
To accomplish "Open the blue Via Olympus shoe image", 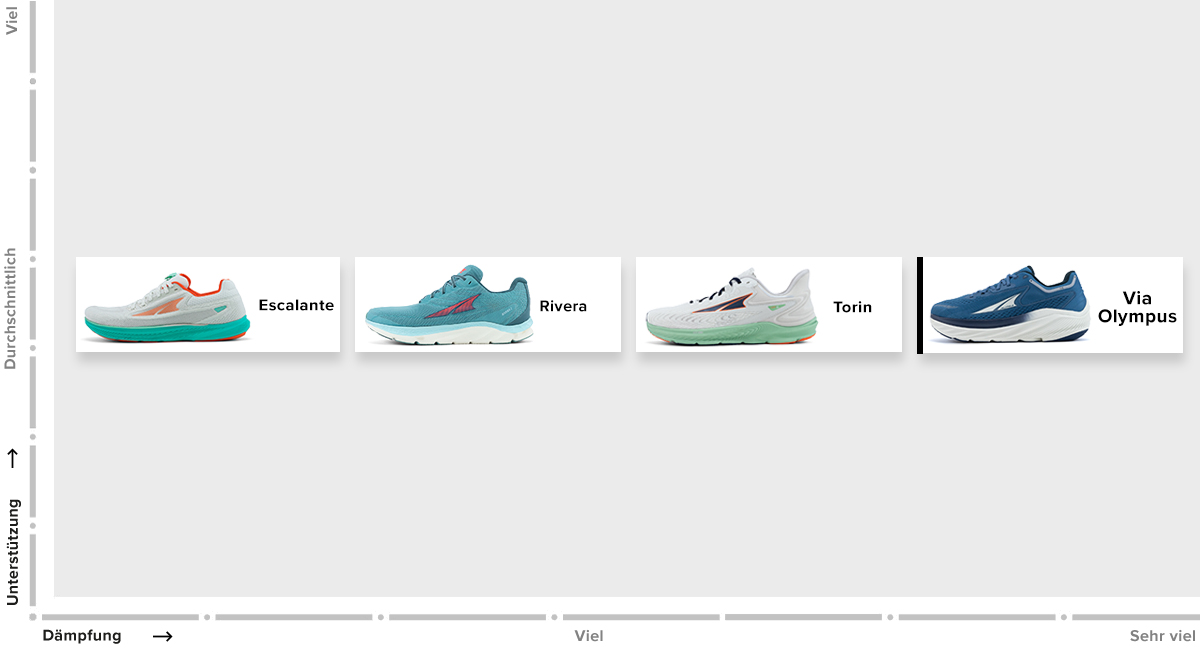I will tap(1010, 306).
